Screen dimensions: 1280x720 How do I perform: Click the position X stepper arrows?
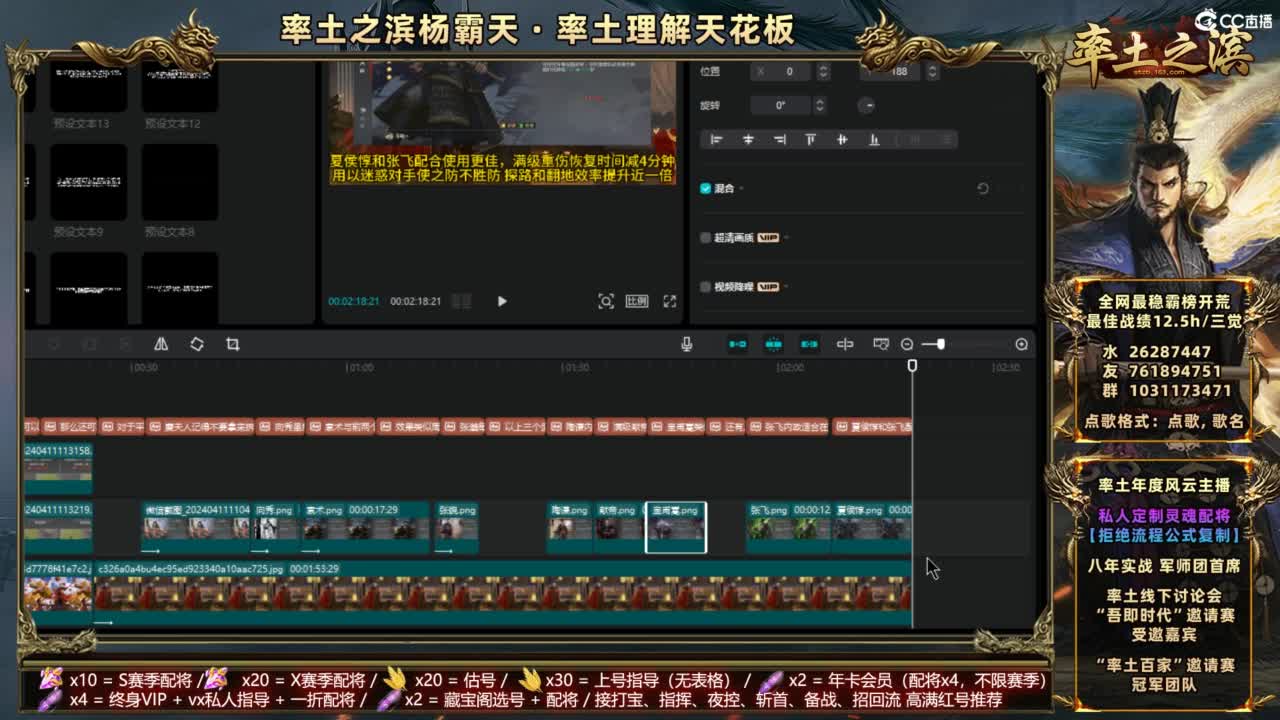click(x=823, y=72)
